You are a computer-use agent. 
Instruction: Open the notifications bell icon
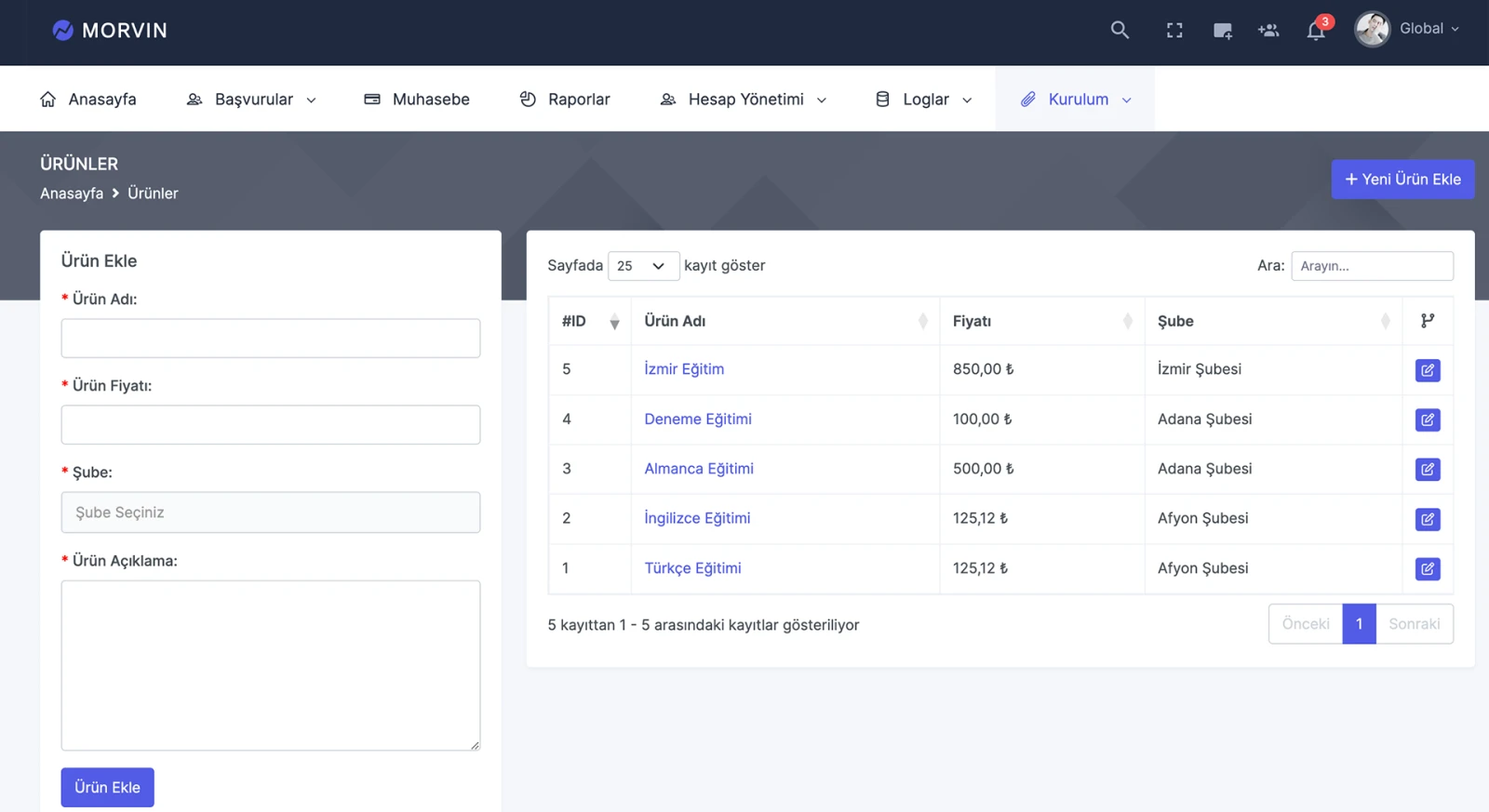click(x=1316, y=31)
